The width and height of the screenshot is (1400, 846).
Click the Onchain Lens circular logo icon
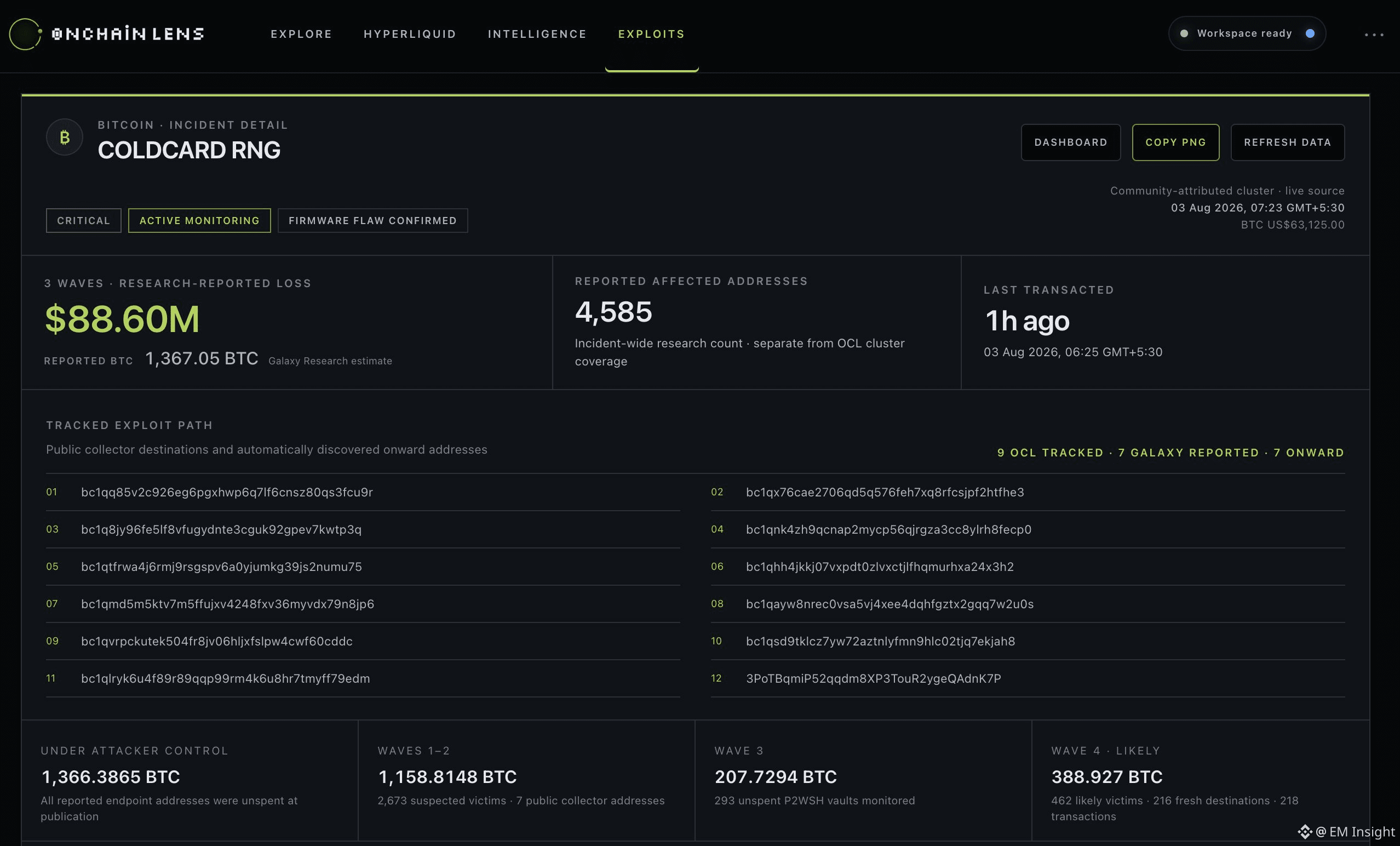(x=25, y=34)
